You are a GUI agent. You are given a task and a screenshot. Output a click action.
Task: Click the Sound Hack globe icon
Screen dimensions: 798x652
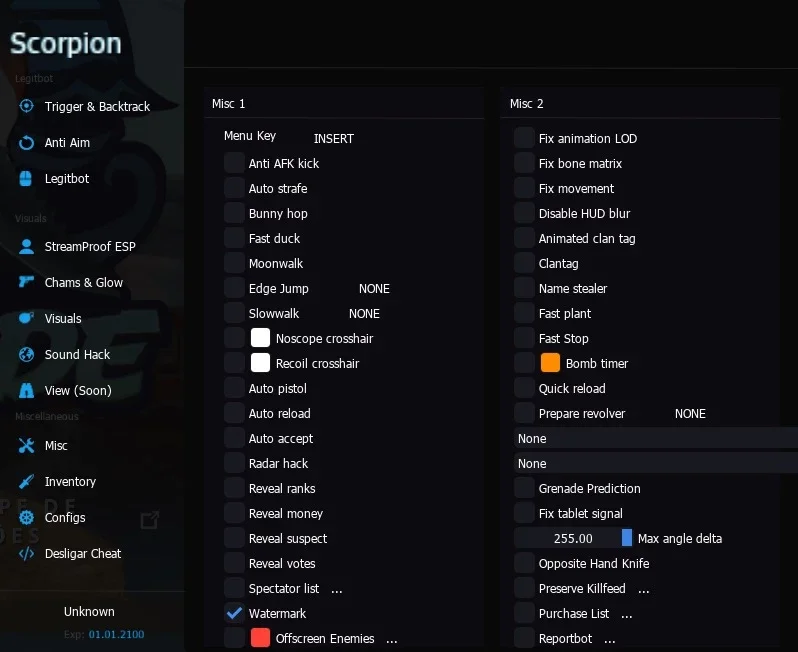click(x=26, y=354)
